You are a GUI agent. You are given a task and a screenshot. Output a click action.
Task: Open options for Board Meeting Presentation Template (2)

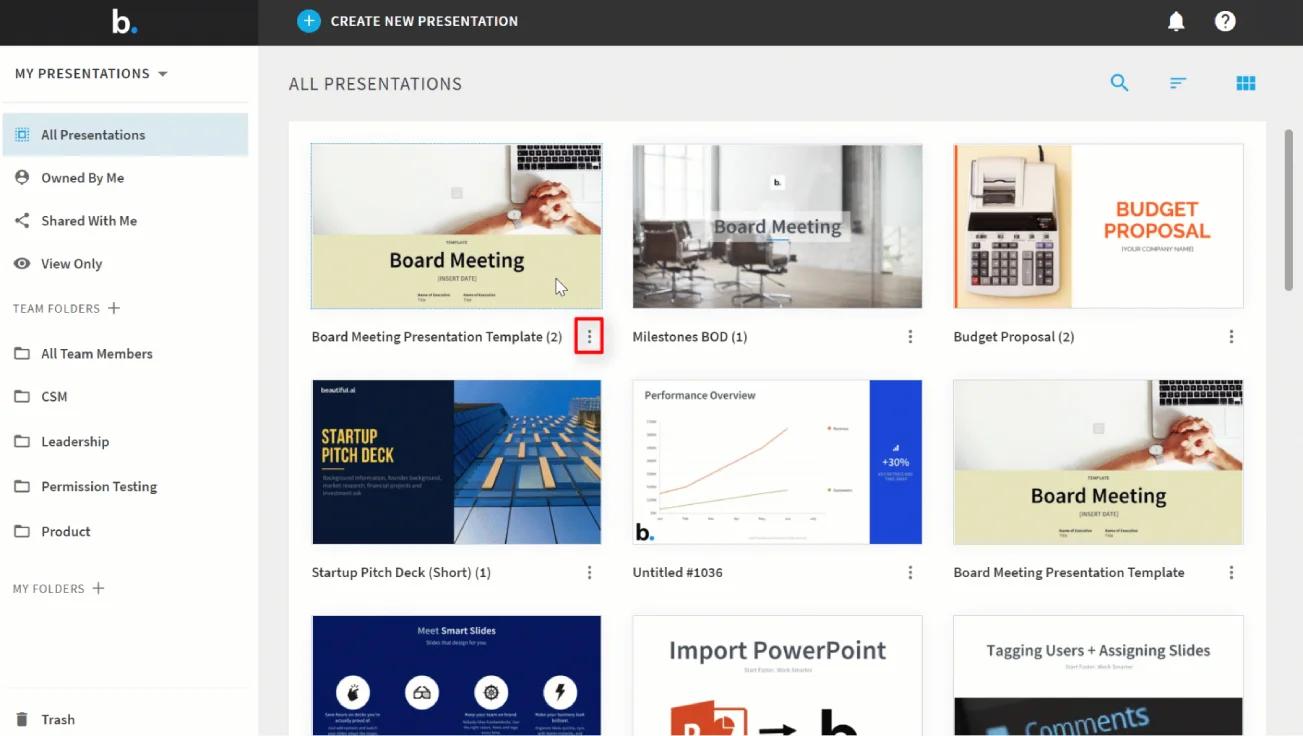(589, 337)
